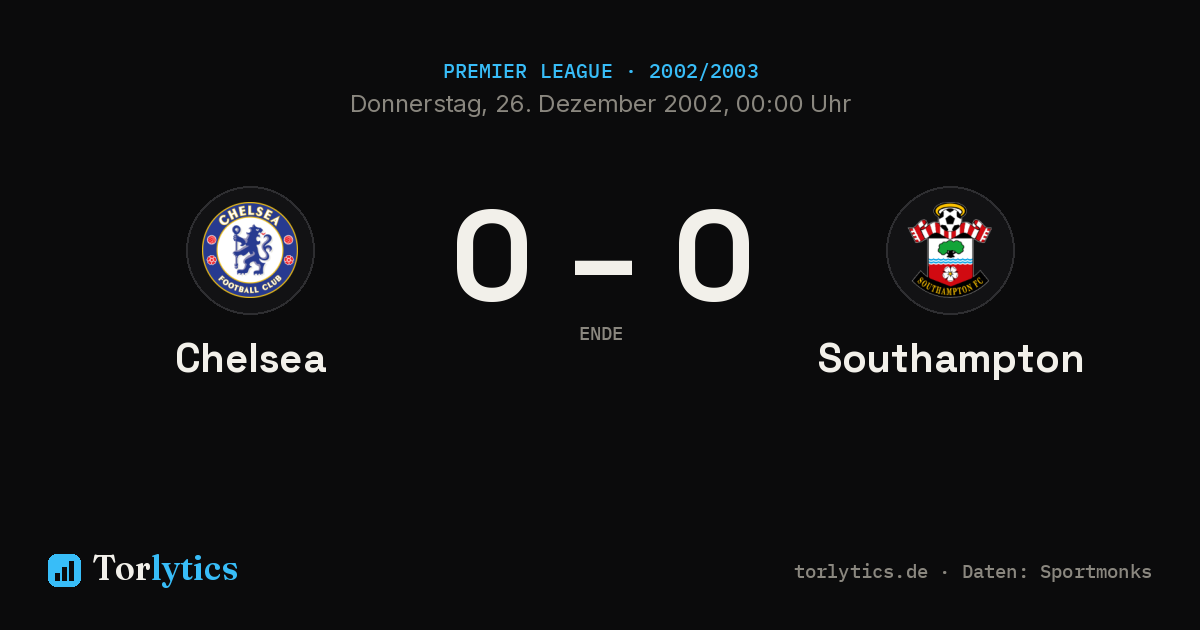The height and width of the screenshot is (630, 1200).
Task: Click the dash between the scores
Action: point(603,267)
